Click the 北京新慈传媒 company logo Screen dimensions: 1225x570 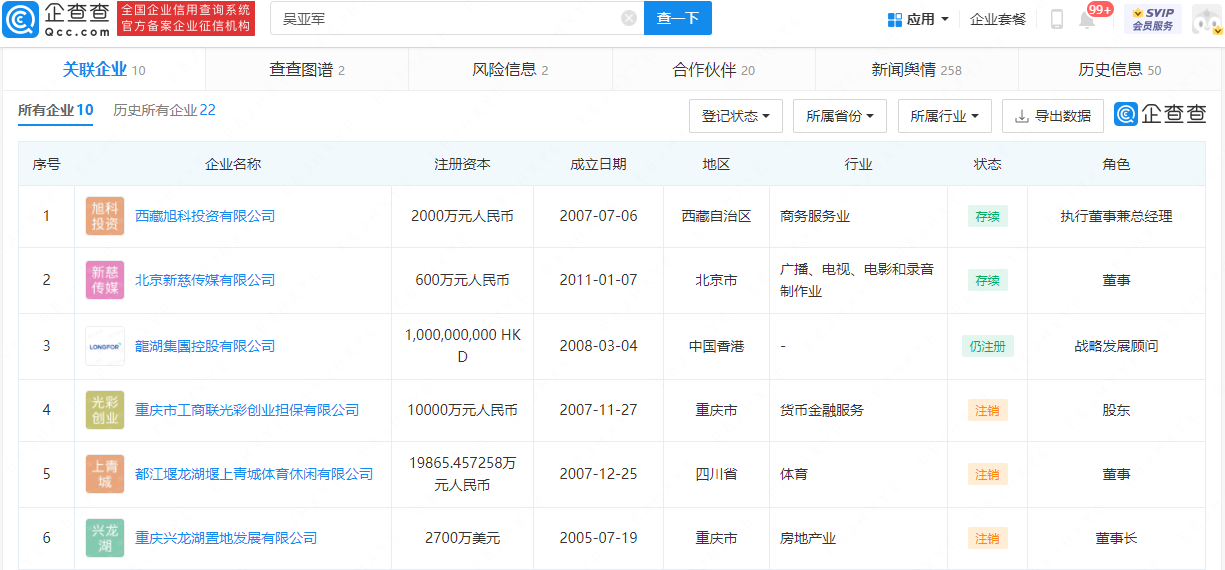point(105,280)
